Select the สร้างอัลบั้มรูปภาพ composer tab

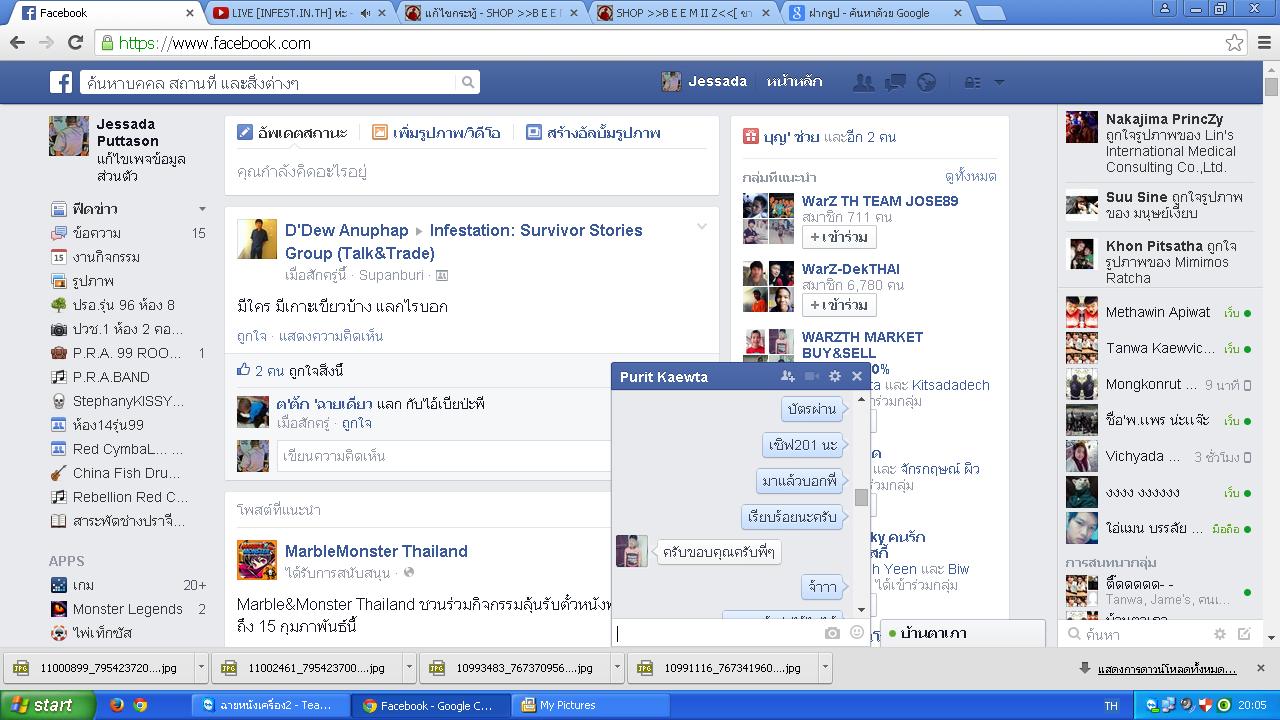pos(593,132)
